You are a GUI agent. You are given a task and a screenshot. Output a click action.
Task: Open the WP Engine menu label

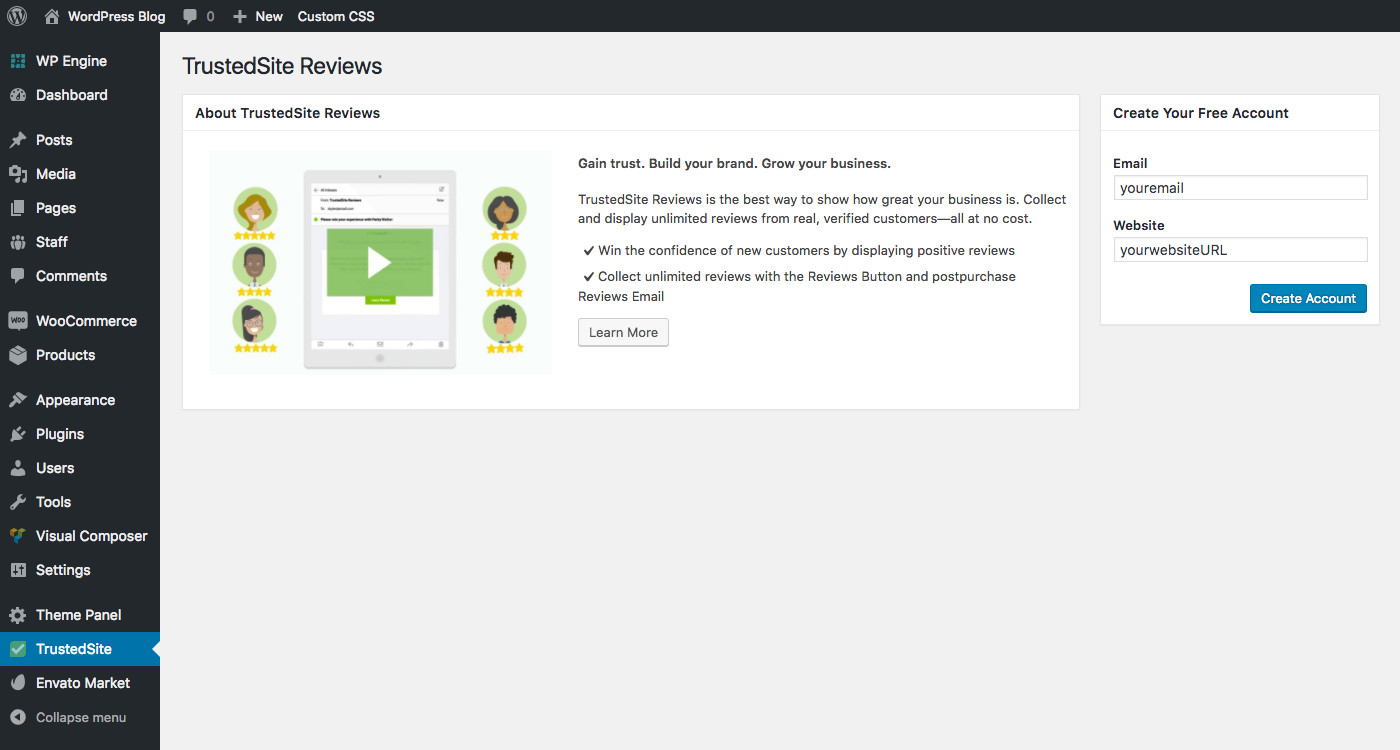[71, 61]
